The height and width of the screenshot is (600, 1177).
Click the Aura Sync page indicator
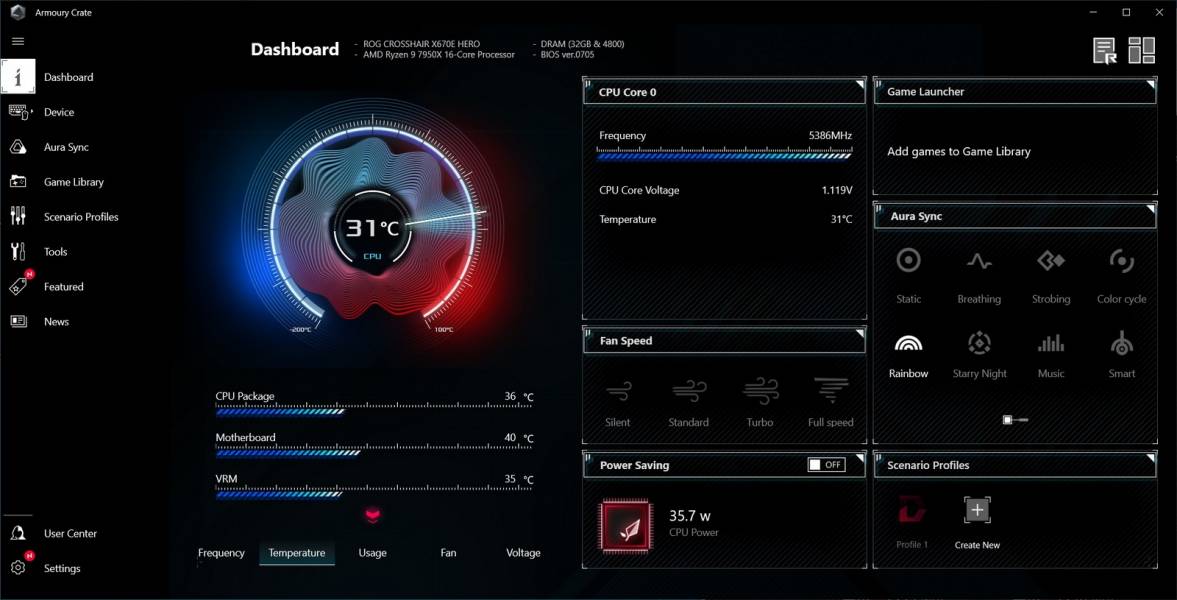click(1015, 420)
